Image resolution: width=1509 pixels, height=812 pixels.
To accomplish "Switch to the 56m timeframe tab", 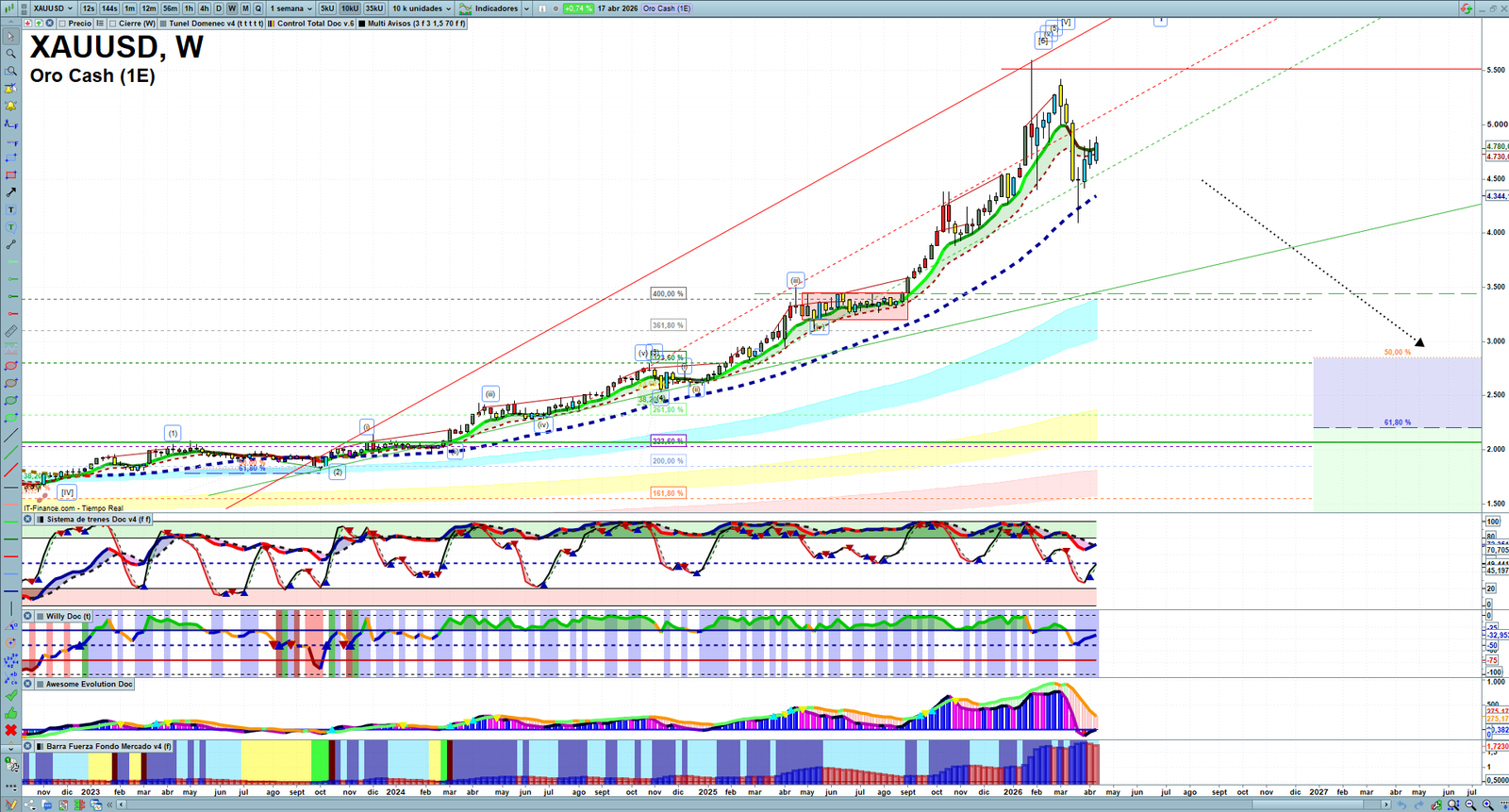I will coord(170,8).
